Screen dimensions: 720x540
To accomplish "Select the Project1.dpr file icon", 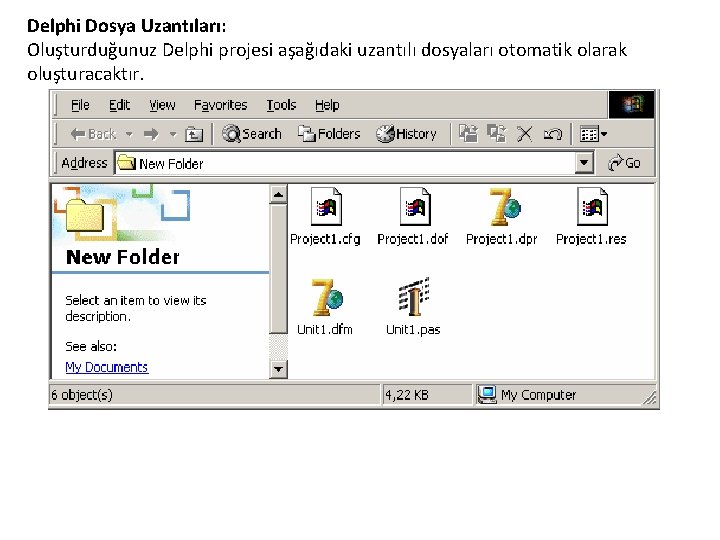I will point(504,207).
